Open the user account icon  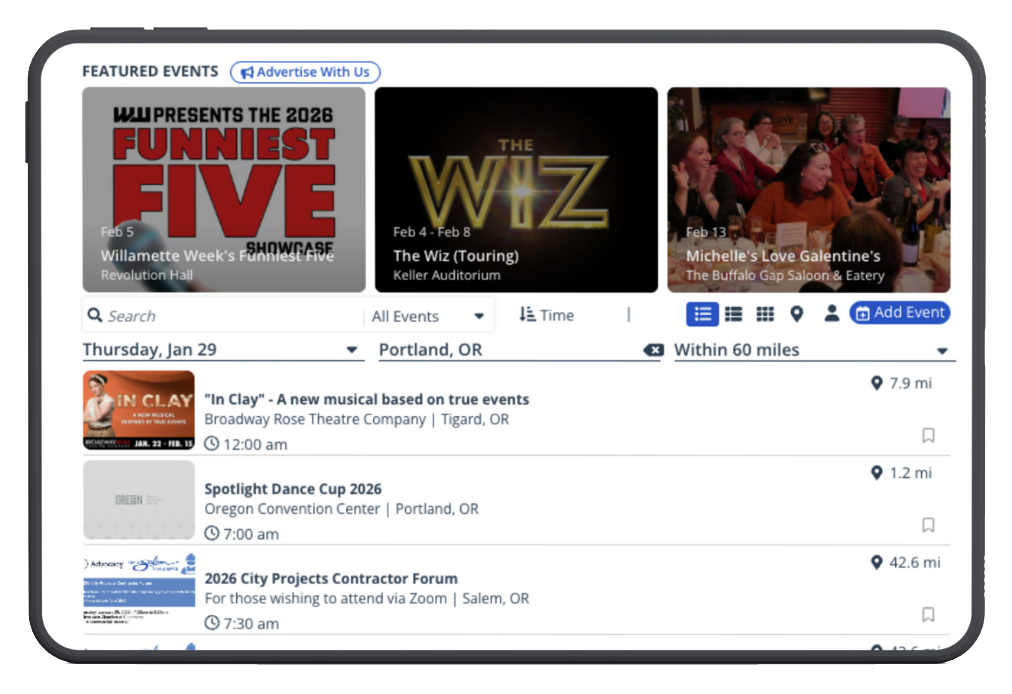click(832, 313)
